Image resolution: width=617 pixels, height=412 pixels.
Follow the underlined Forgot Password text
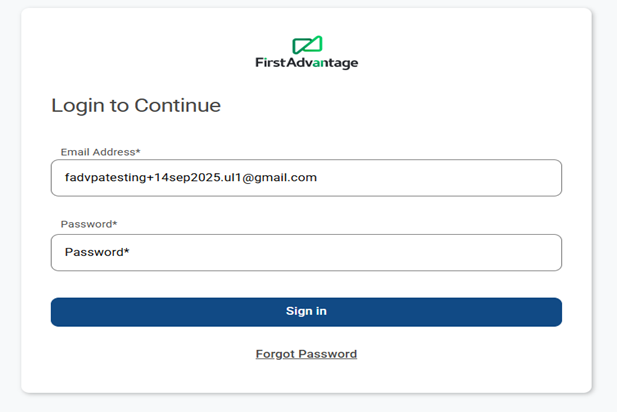306,354
